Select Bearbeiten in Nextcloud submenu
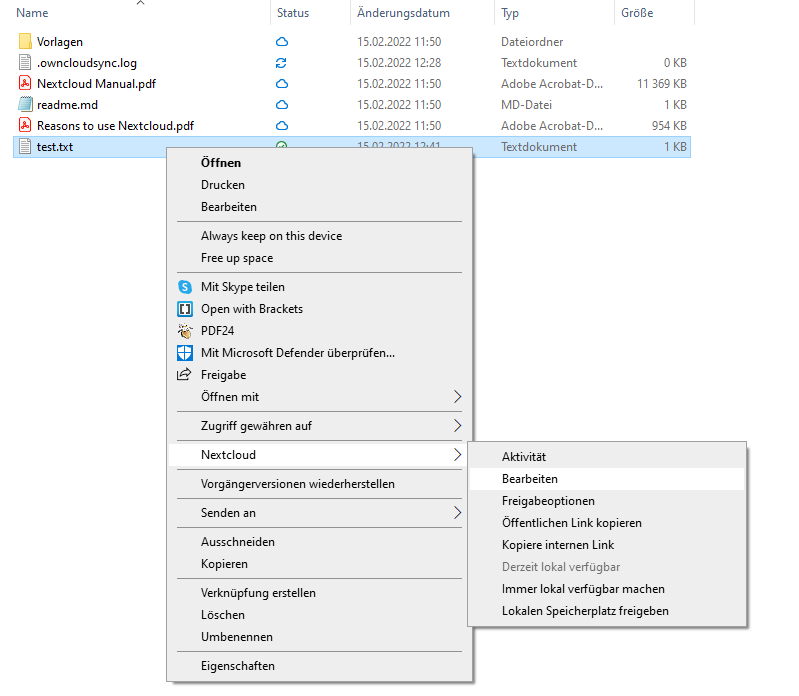The width and height of the screenshot is (799, 696). (x=607, y=478)
